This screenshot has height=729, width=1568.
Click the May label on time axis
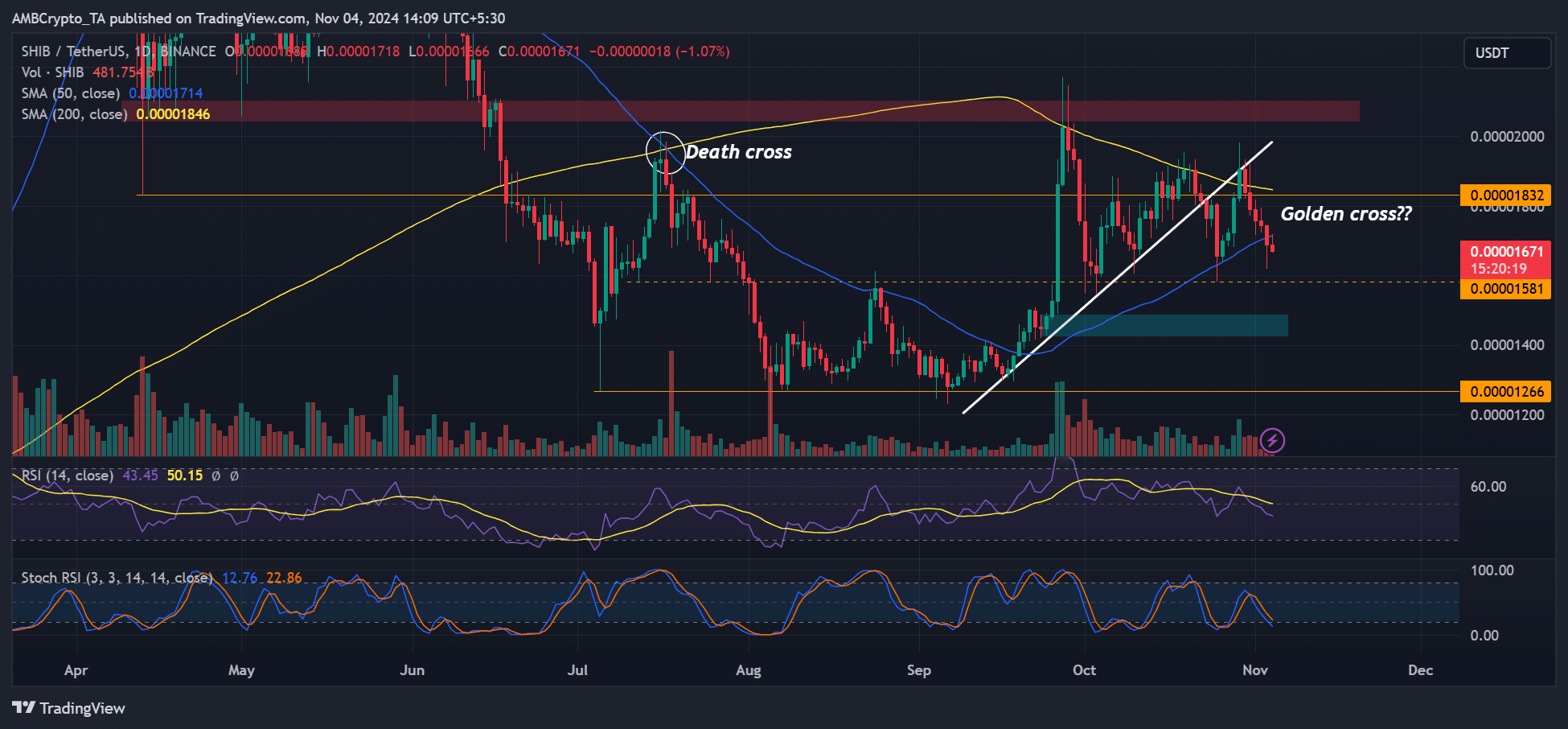pyautogui.click(x=241, y=670)
